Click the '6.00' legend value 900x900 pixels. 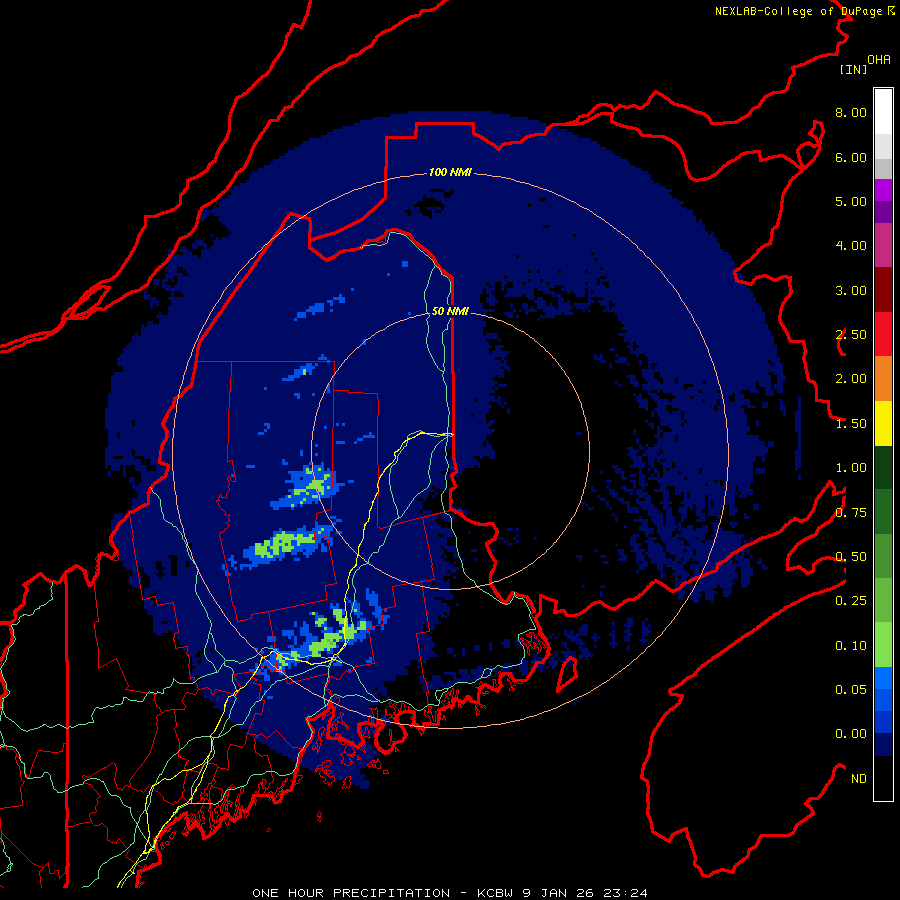click(851, 157)
